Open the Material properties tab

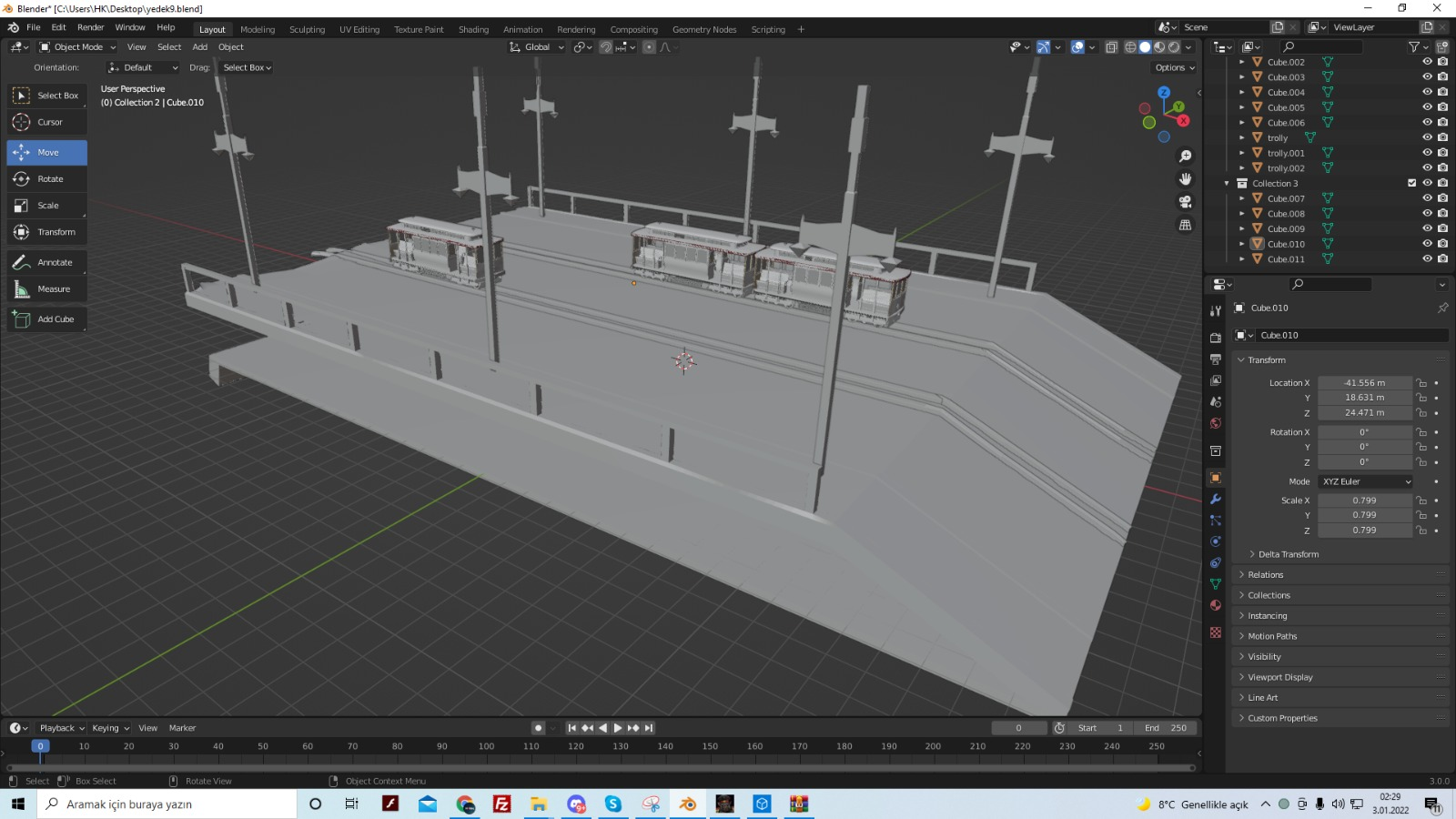[1216, 605]
